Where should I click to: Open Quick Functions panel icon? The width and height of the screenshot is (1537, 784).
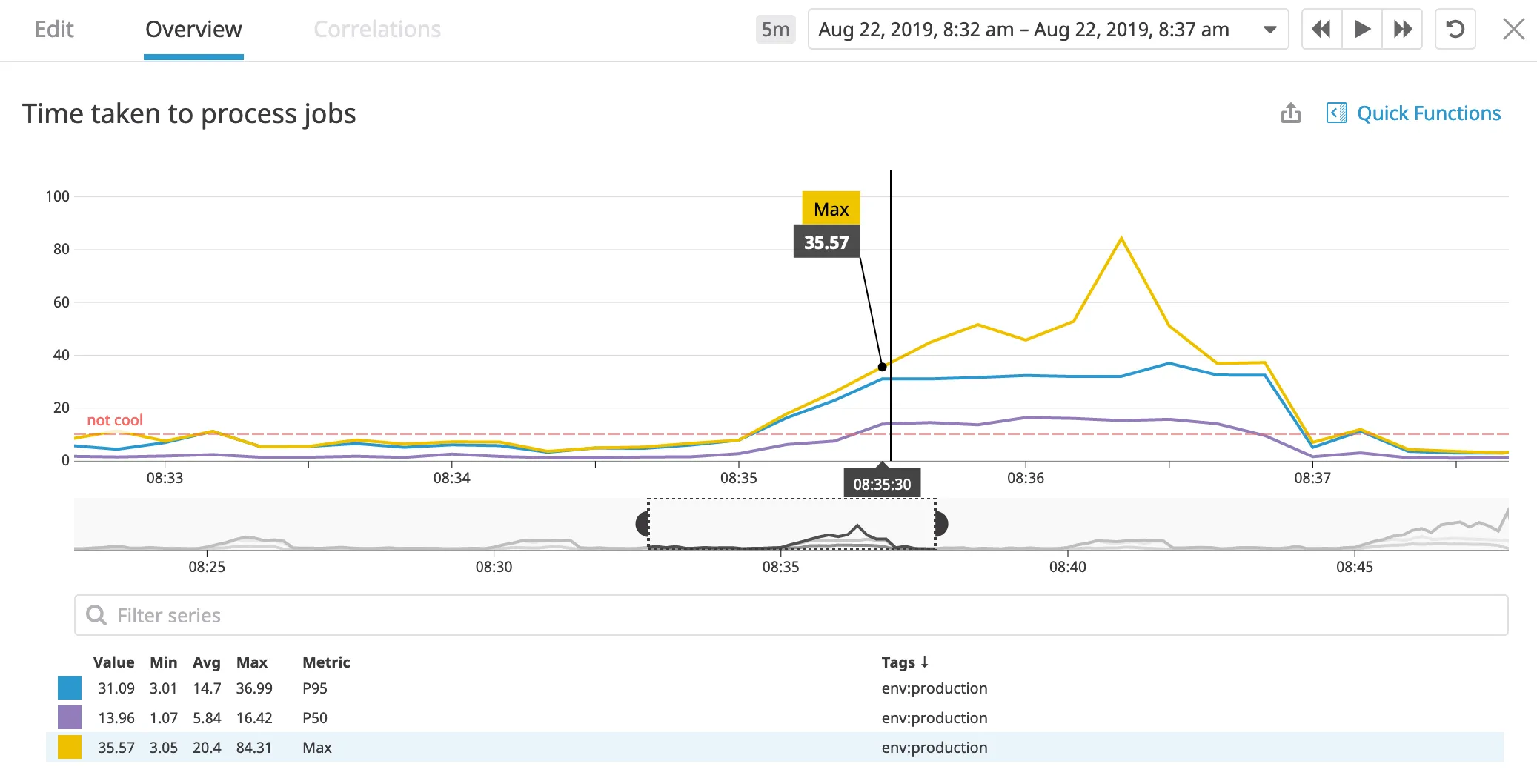pos(1336,113)
